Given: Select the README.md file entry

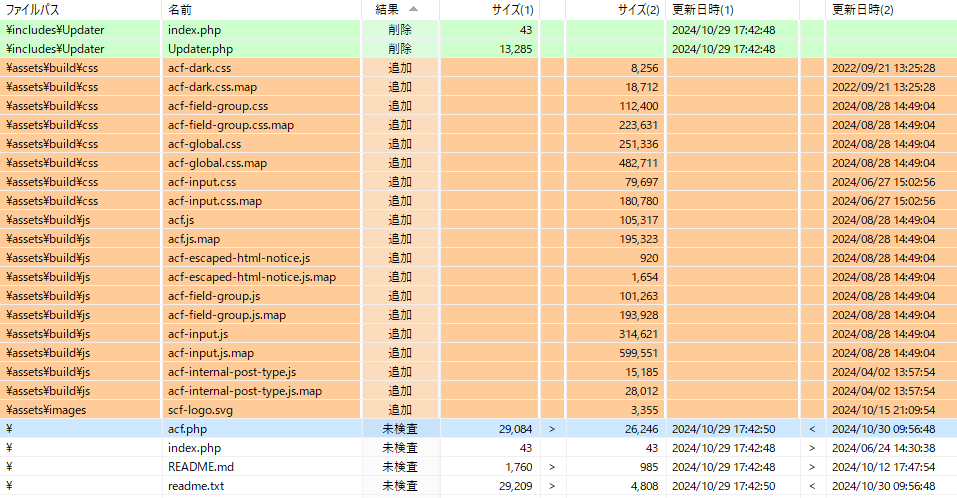Looking at the screenshot, I should click(x=201, y=467).
